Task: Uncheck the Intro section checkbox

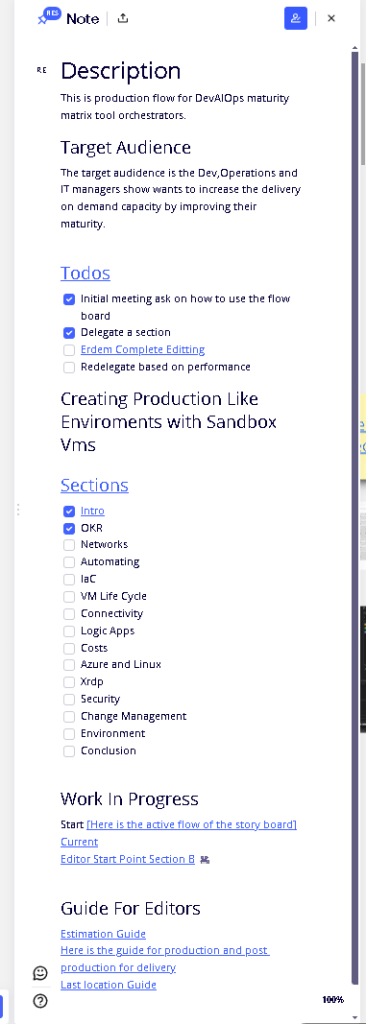Action: [69, 511]
